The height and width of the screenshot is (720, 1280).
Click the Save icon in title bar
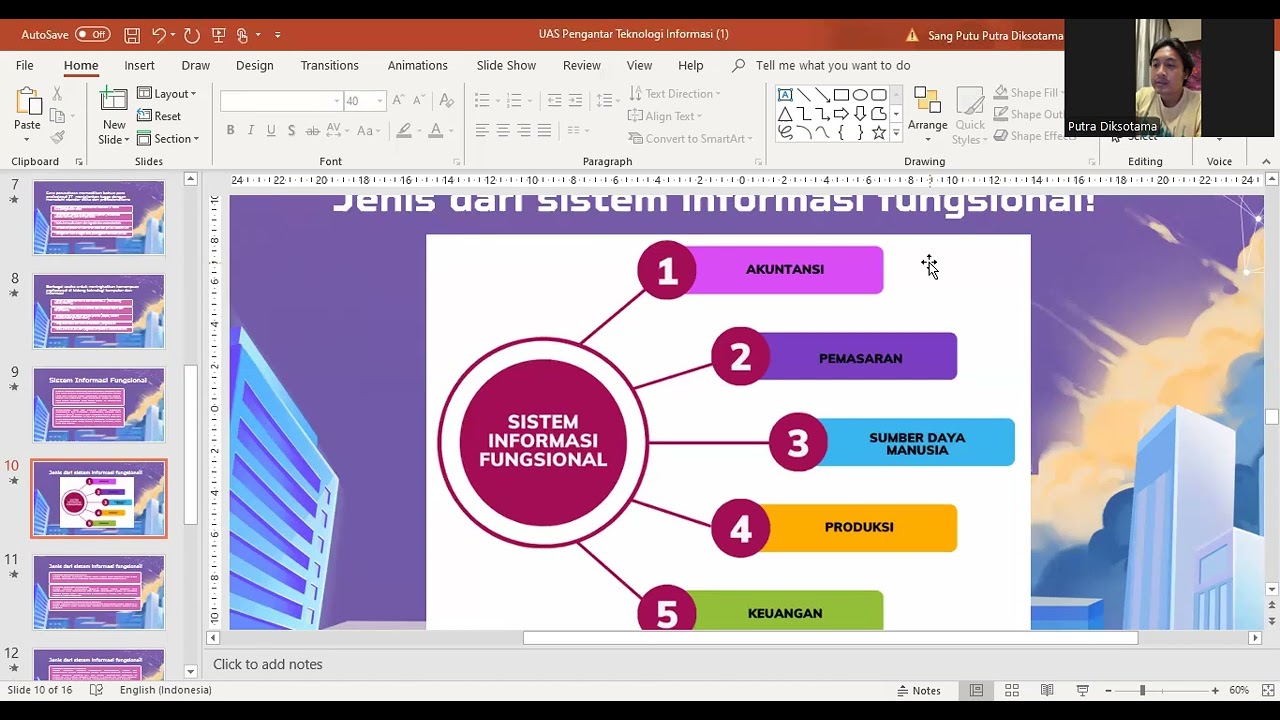(x=132, y=35)
